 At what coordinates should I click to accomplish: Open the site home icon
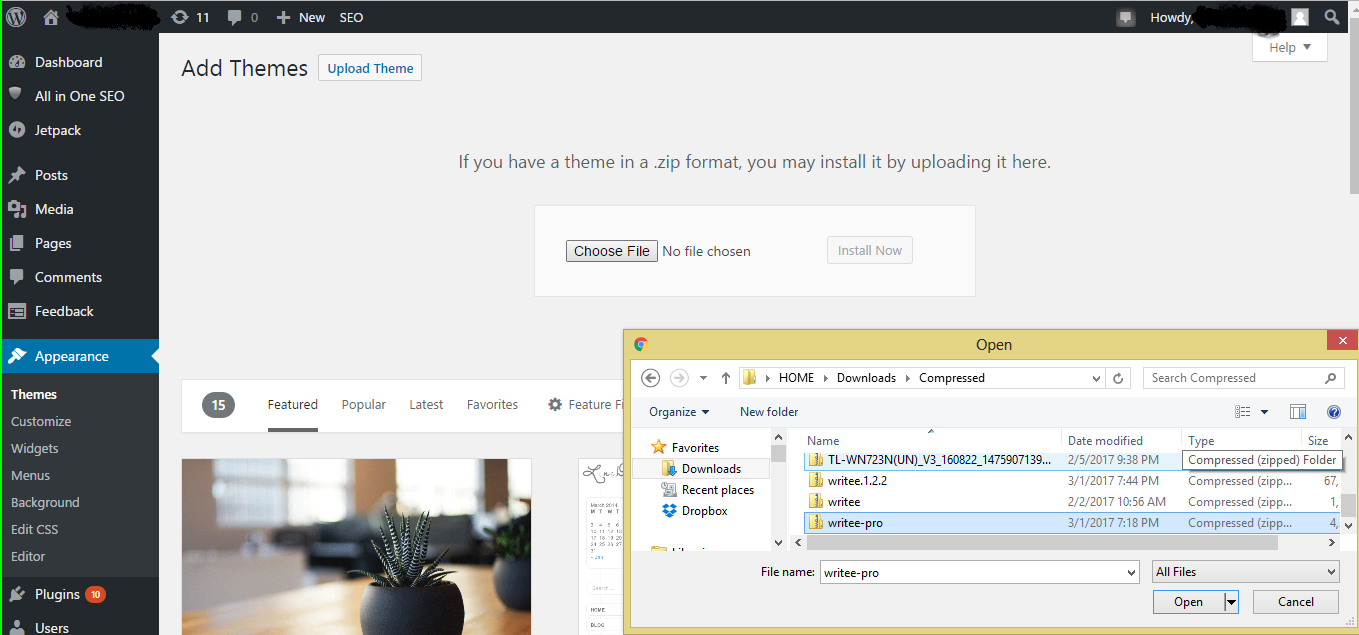pos(51,17)
